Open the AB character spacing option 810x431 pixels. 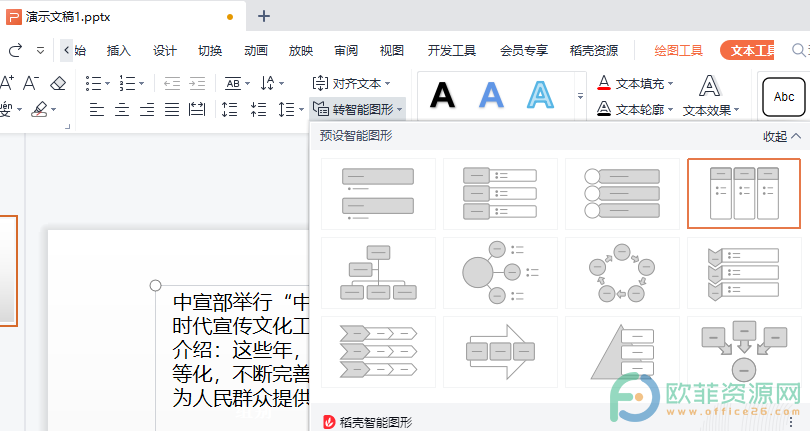pos(233,83)
